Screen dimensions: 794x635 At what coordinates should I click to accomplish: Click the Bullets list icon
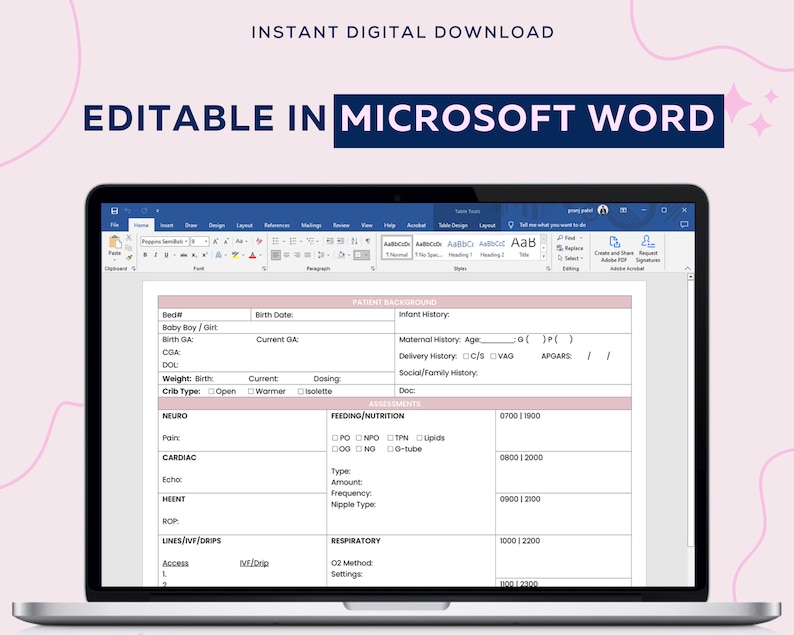pos(275,241)
